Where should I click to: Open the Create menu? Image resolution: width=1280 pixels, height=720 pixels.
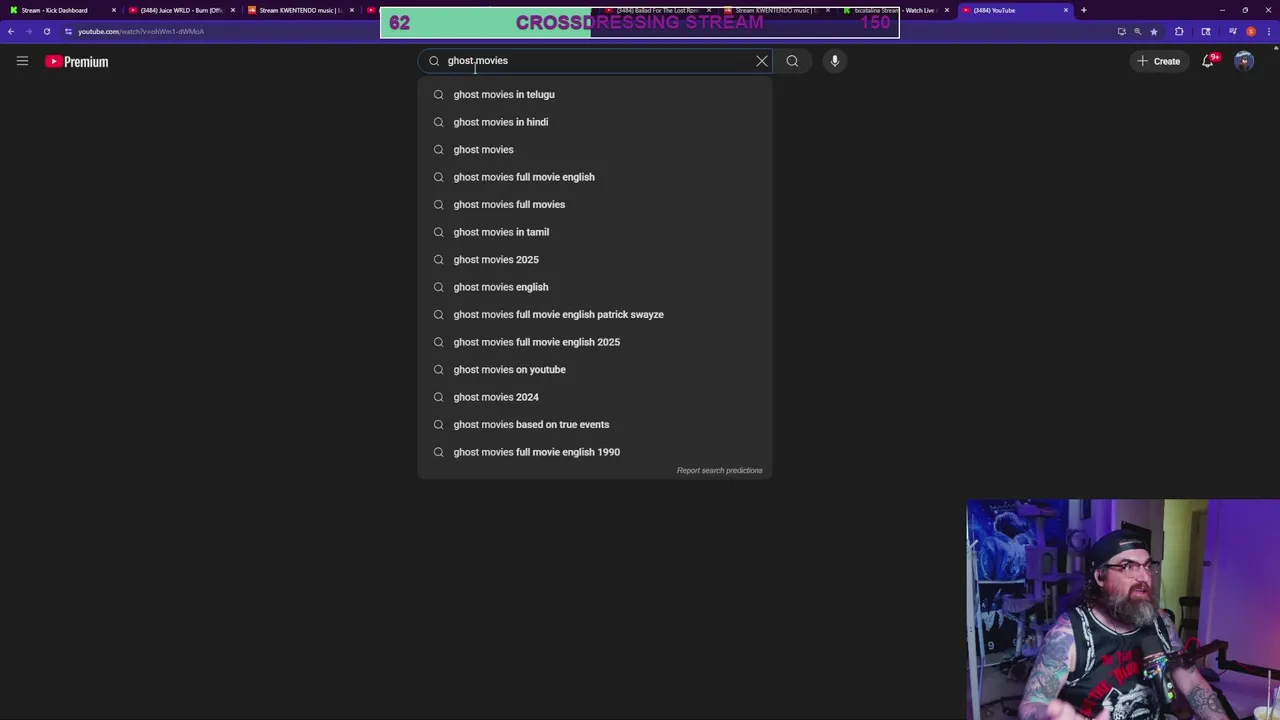[x=1158, y=61]
